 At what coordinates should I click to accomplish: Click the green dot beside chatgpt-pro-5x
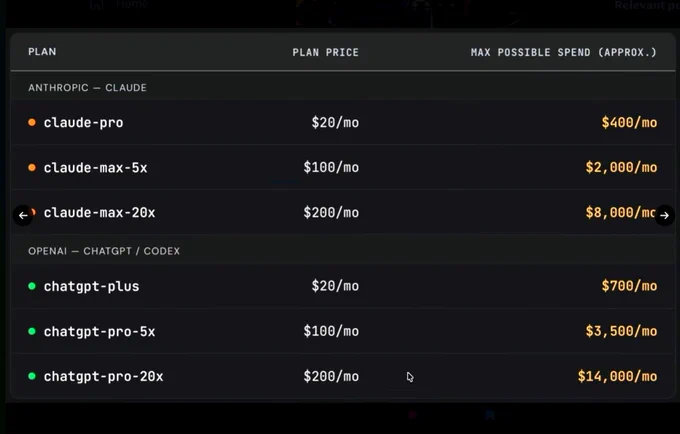click(32, 331)
